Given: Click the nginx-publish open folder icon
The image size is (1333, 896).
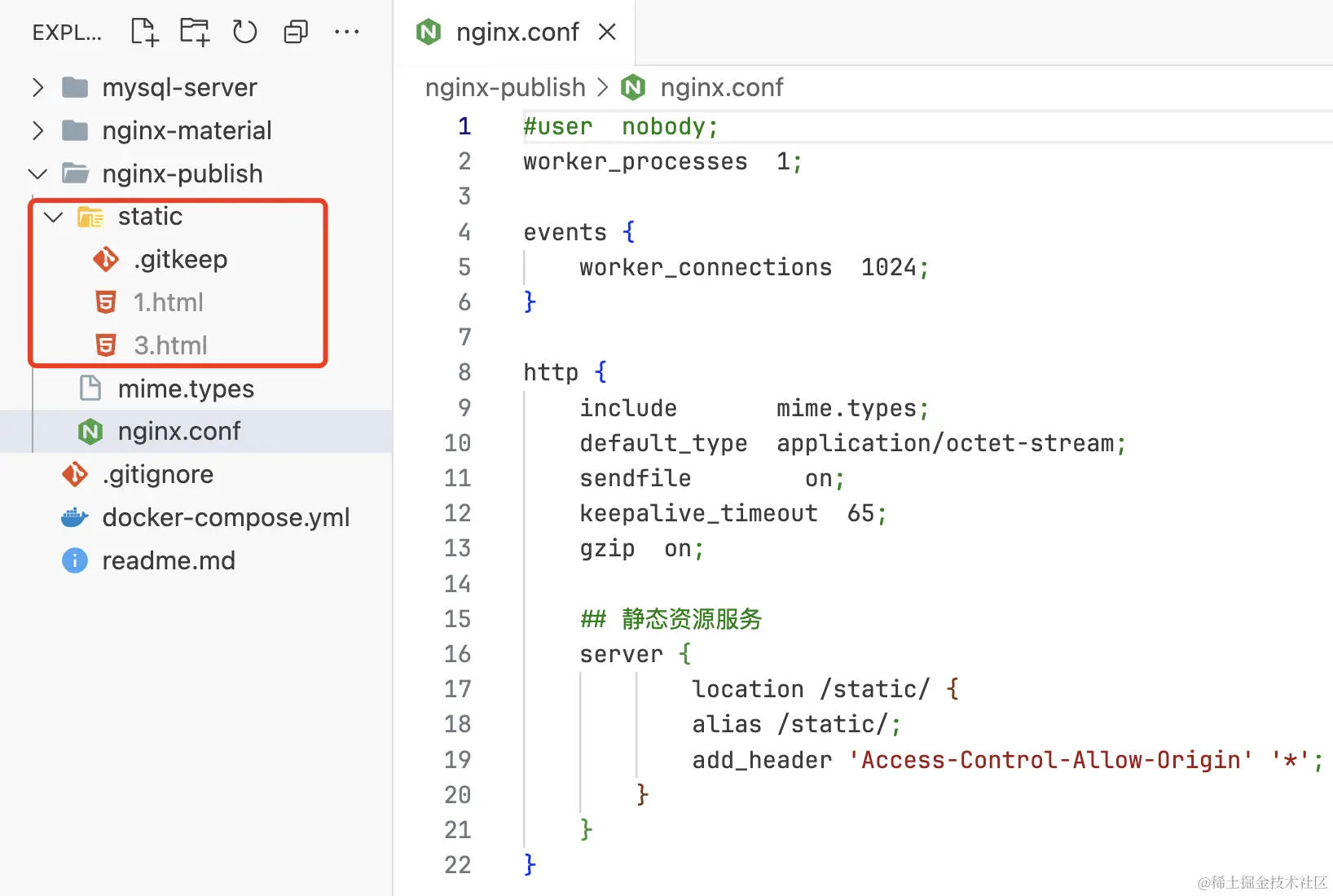Looking at the screenshot, I should (x=76, y=173).
